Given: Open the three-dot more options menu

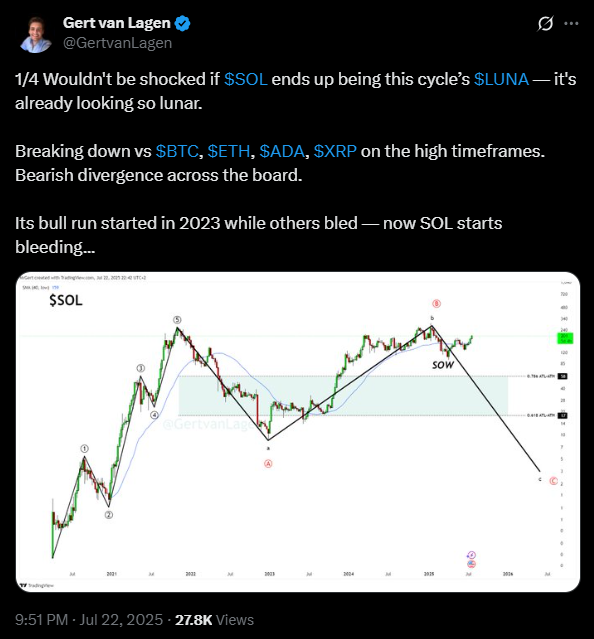Looking at the screenshot, I should tap(571, 24).
